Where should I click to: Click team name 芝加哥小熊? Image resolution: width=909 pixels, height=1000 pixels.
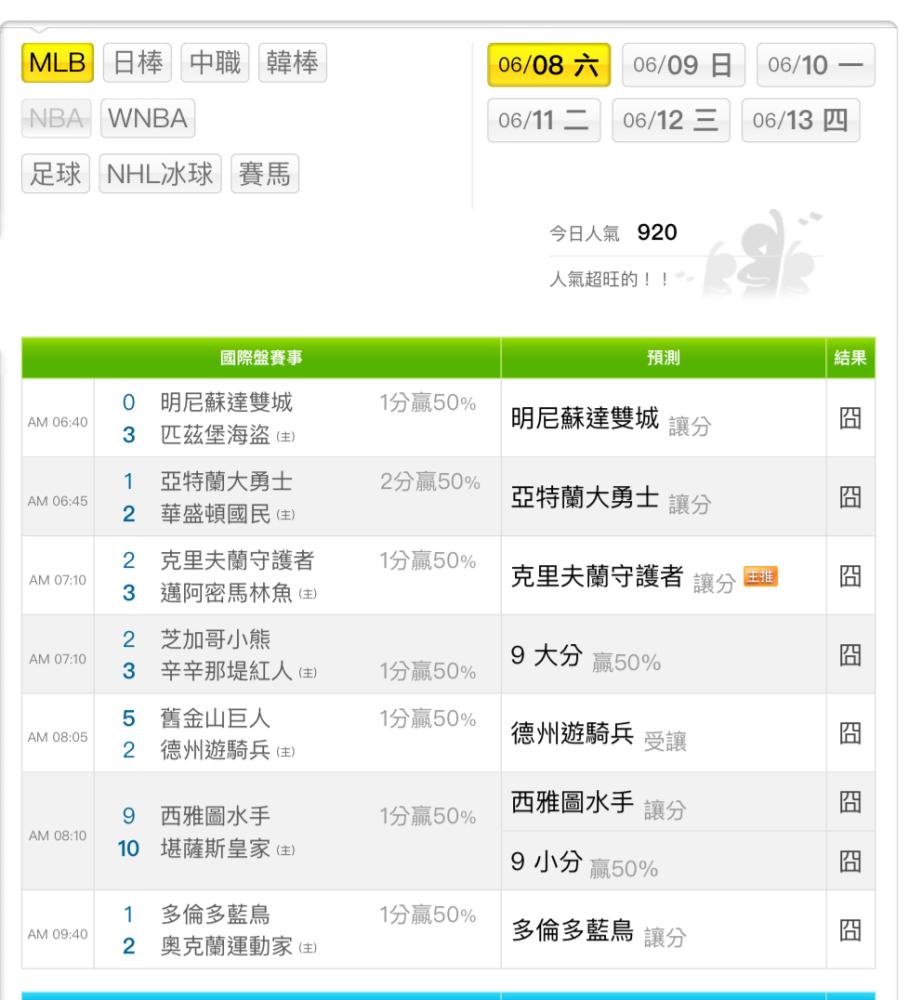(x=216, y=639)
